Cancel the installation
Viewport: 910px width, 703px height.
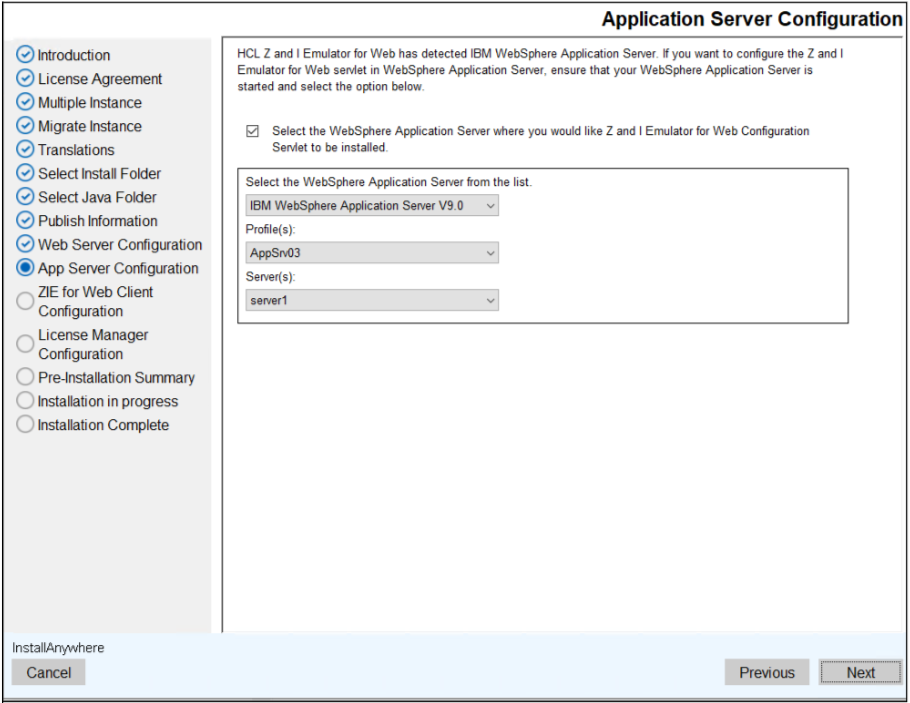coord(49,672)
